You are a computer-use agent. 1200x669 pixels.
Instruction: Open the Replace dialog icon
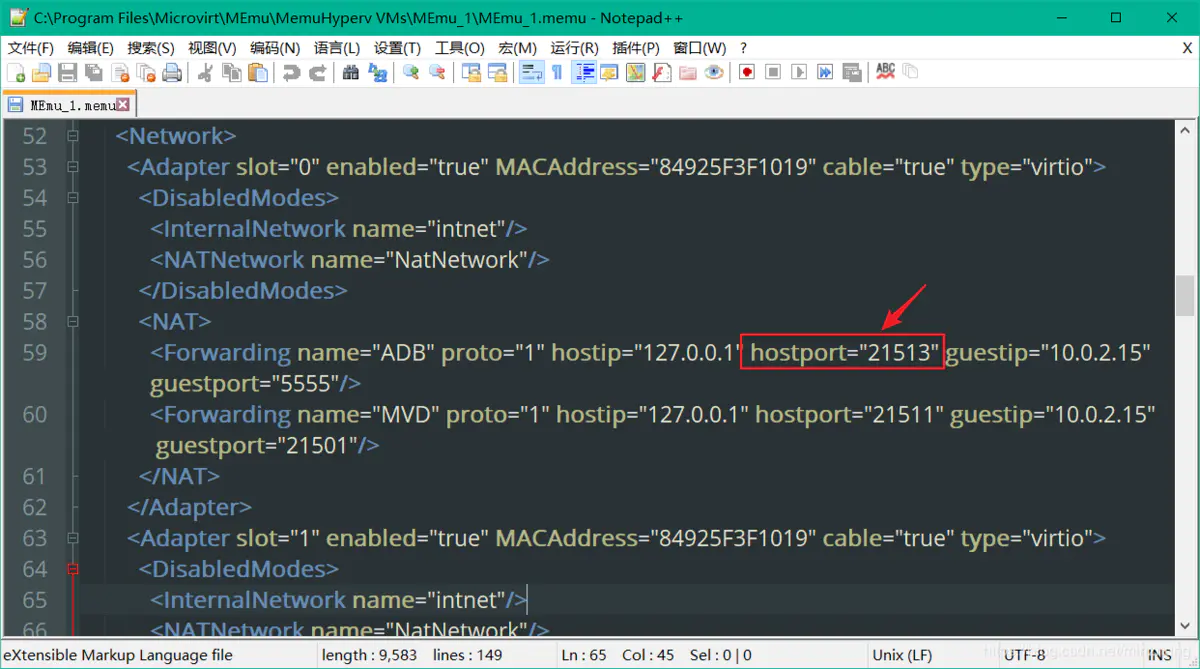point(377,72)
